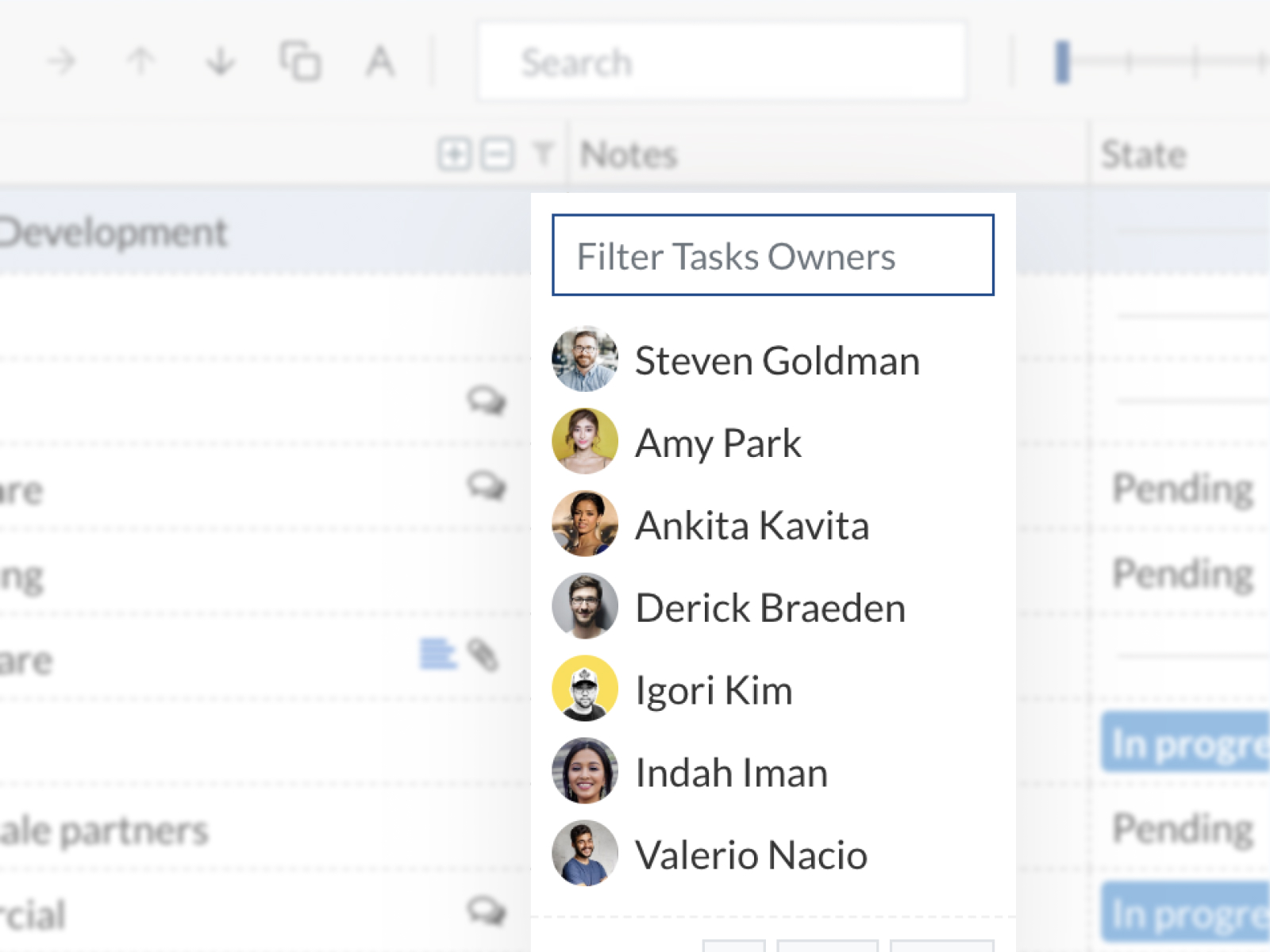Screen dimensions: 1270x952
Task: Select Steven Goldman as owner filter
Action: pyautogui.click(x=776, y=361)
